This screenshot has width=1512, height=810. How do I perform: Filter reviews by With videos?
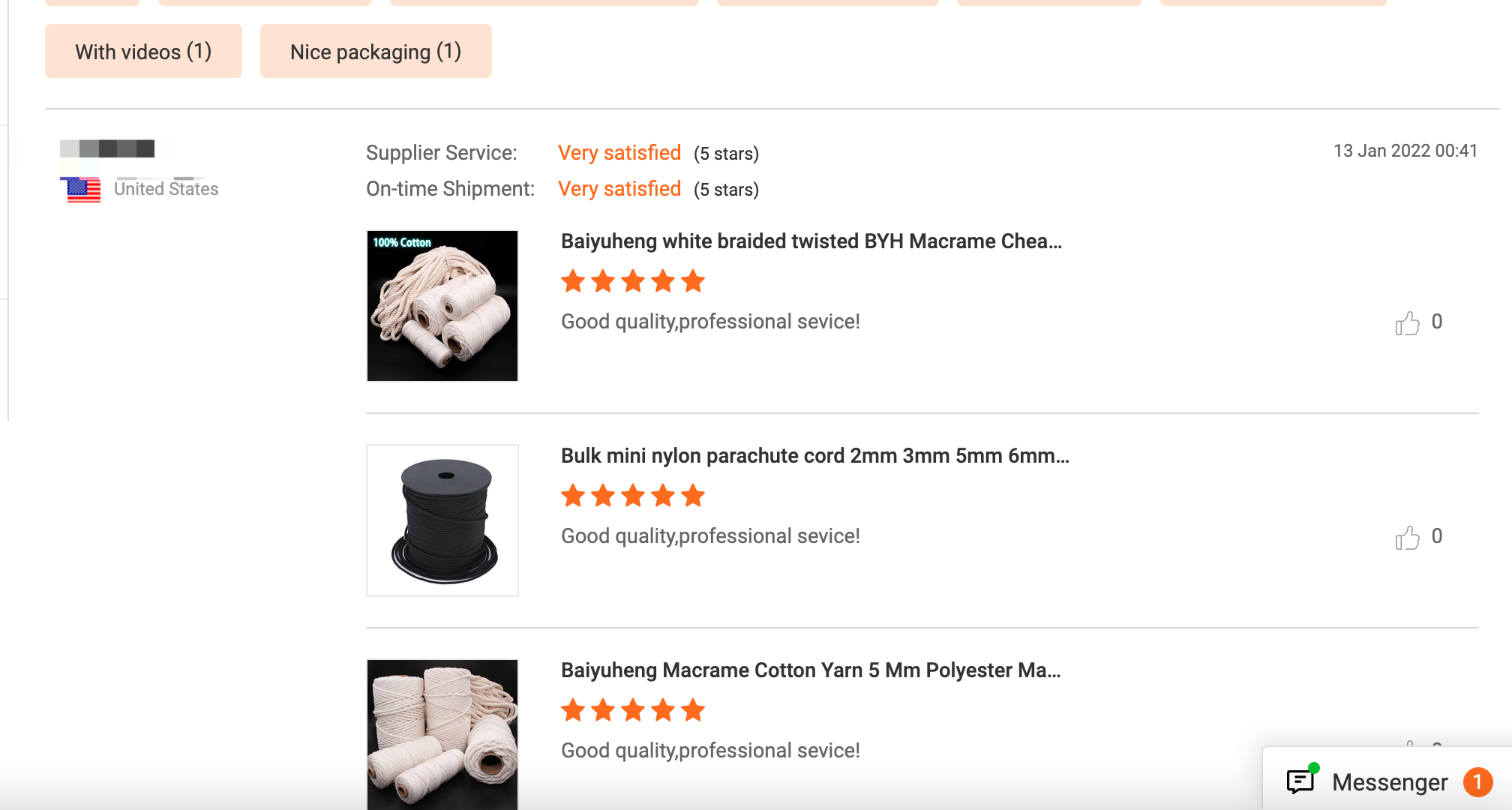pos(143,52)
